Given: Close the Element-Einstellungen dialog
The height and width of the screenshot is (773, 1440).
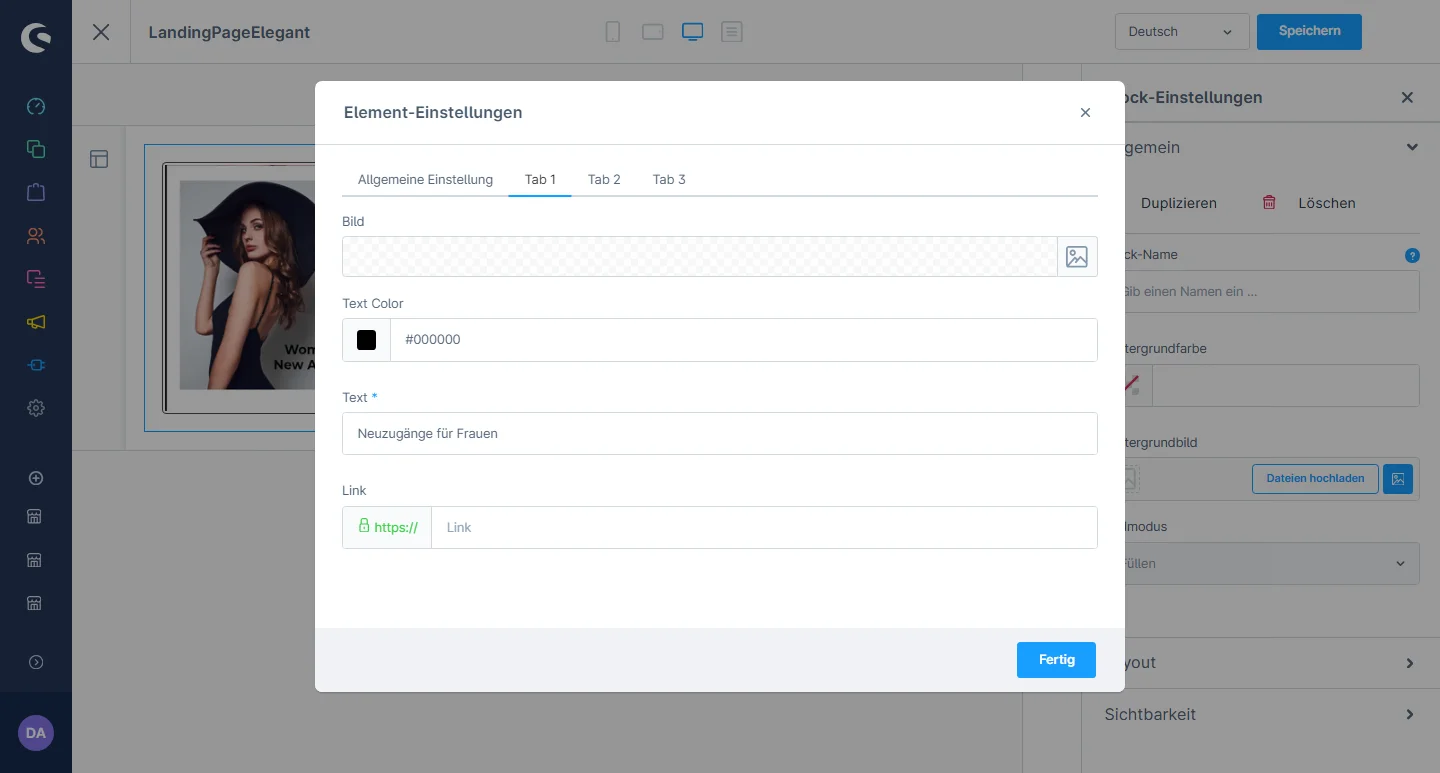Looking at the screenshot, I should (x=1085, y=113).
